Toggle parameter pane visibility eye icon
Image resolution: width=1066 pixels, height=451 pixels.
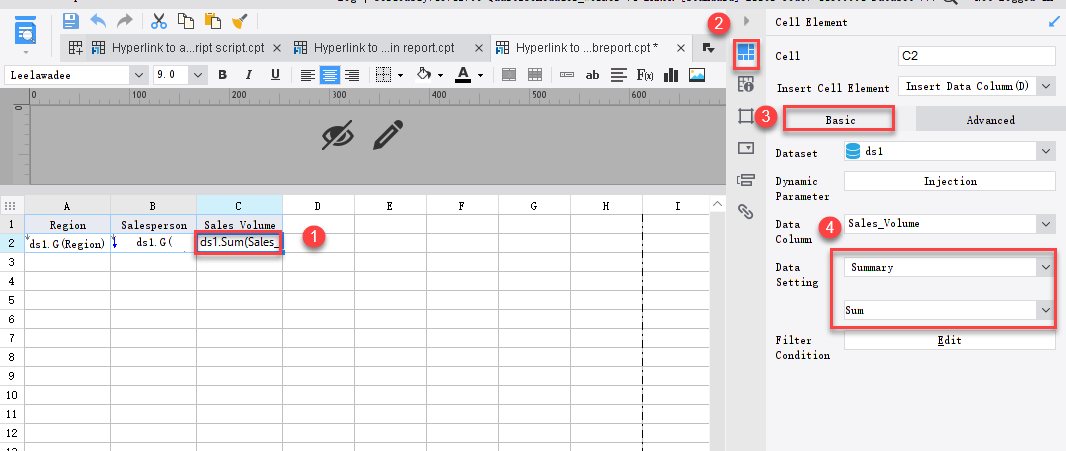[x=338, y=135]
